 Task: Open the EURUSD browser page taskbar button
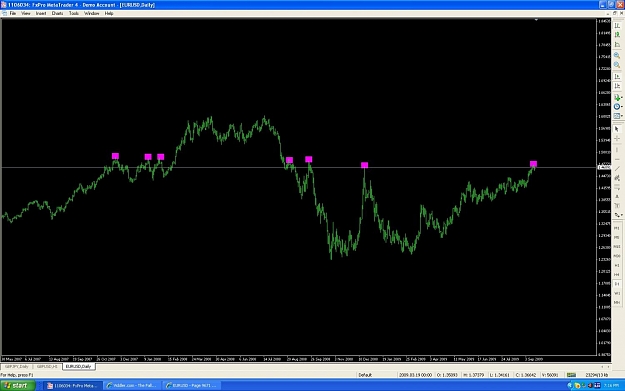191,385
